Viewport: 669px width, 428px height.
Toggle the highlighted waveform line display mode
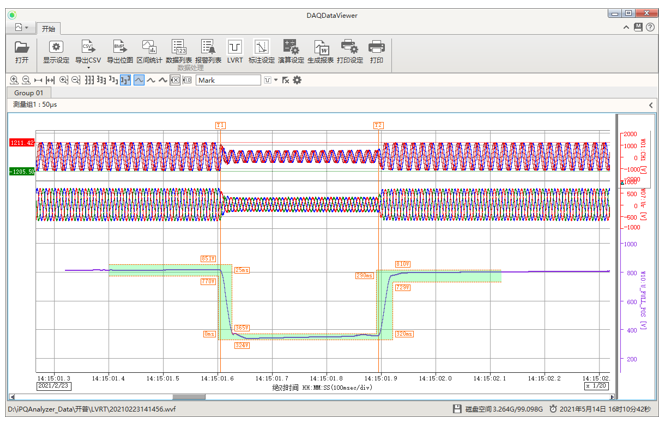pyautogui.click(x=139, y=80)
